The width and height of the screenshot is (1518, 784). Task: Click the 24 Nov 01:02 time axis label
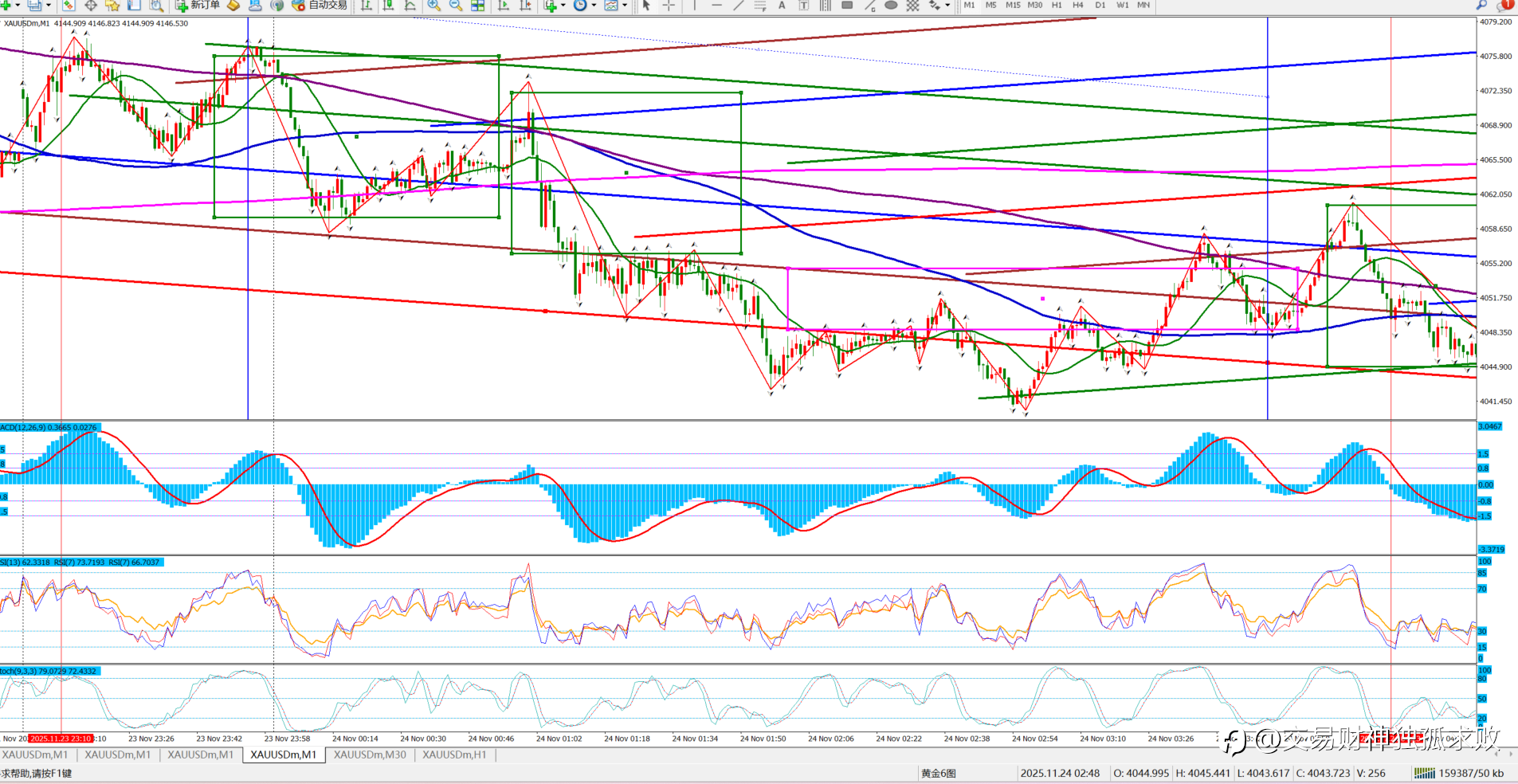click(559, 739)
